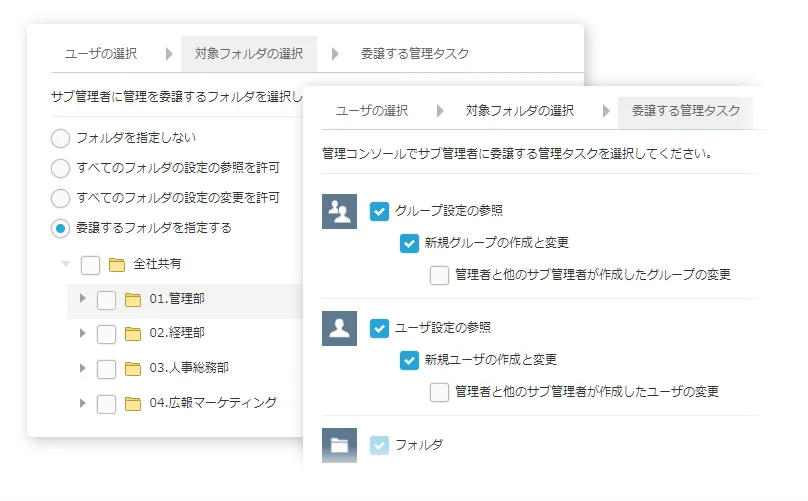Choose すべてのフォルダの設定の変更を許可 radio option
The height and width of the screenshot is (501, 808).
click(60, 198)
